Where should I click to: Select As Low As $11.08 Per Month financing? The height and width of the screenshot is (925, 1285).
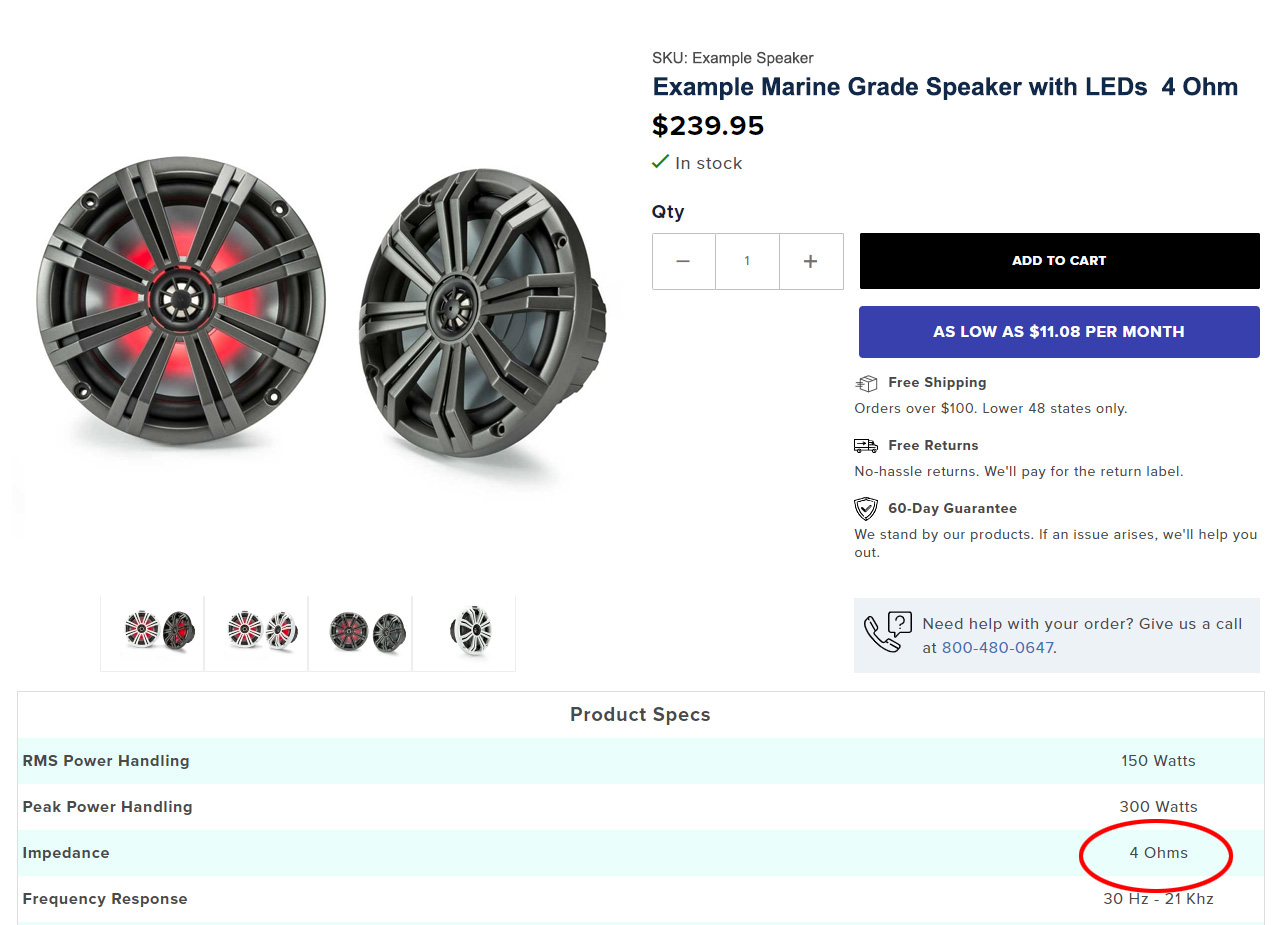point(1059,332)
